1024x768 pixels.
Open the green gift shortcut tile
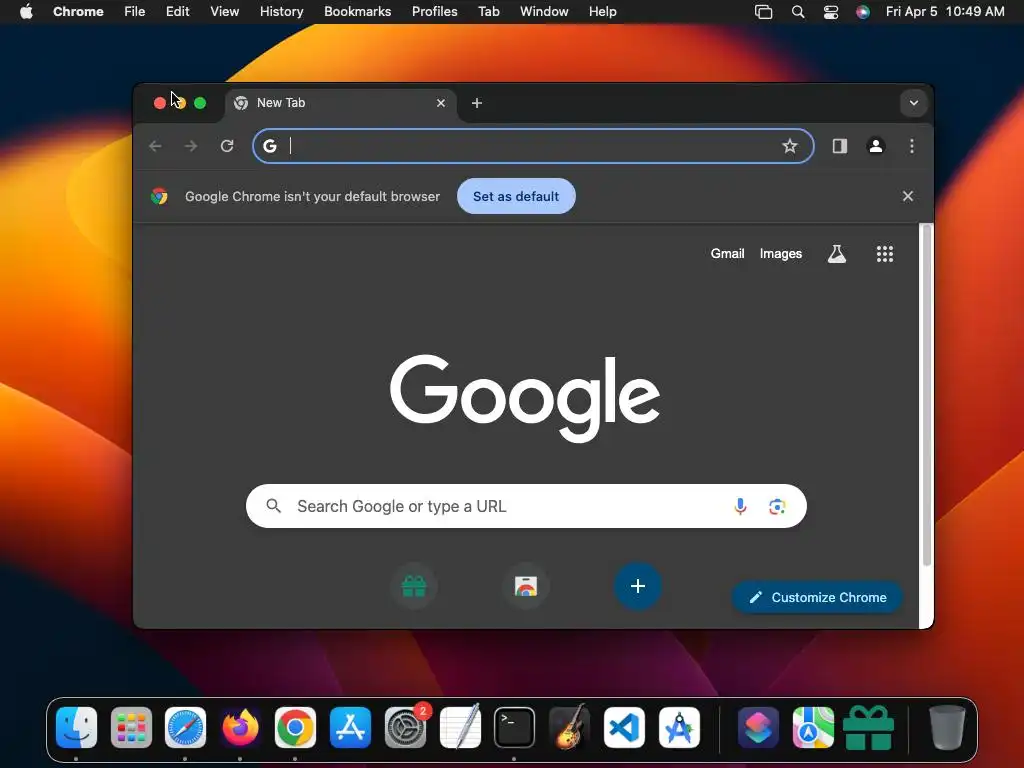413,586
